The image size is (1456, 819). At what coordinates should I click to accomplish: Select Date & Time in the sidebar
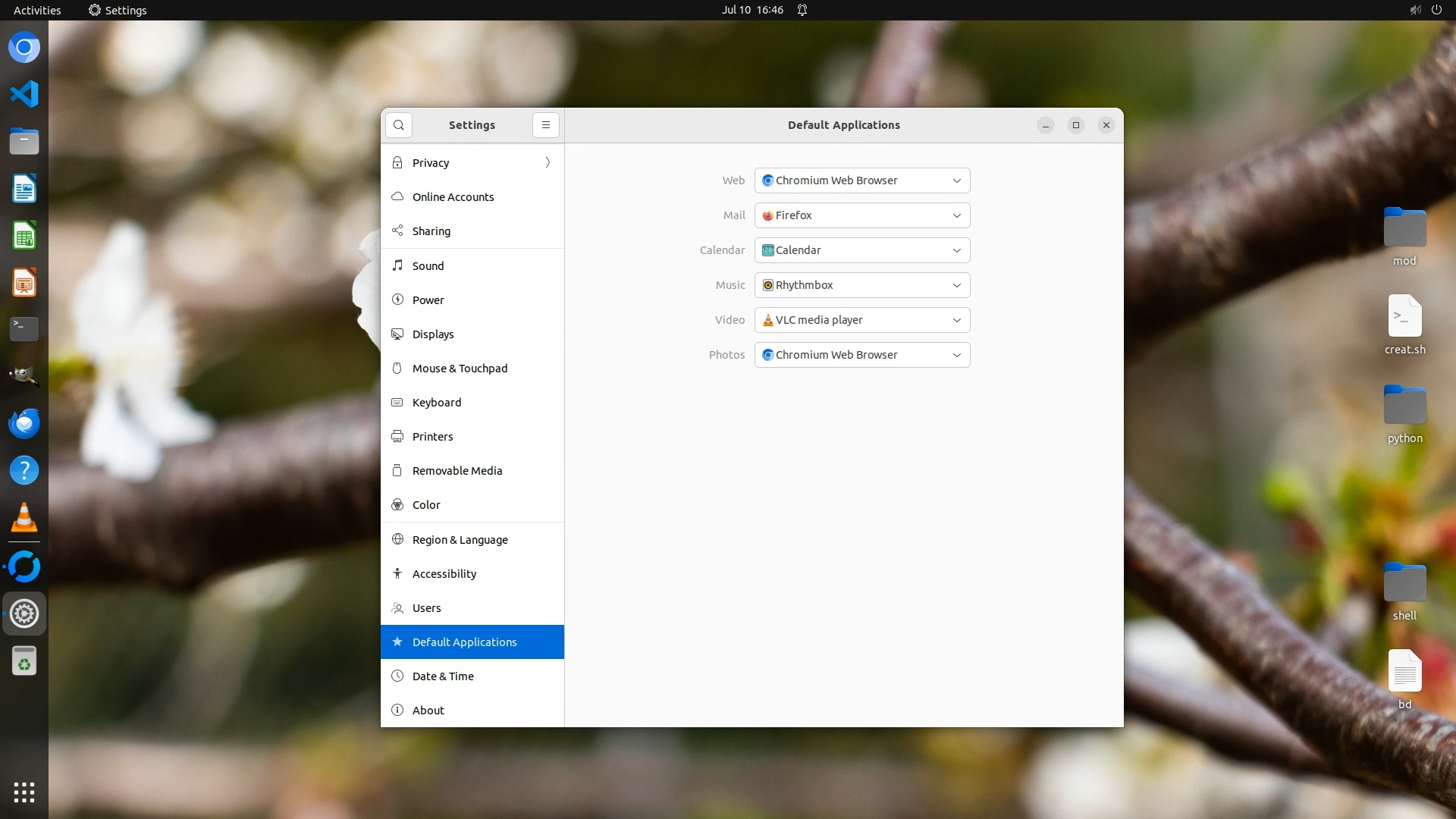443,676
